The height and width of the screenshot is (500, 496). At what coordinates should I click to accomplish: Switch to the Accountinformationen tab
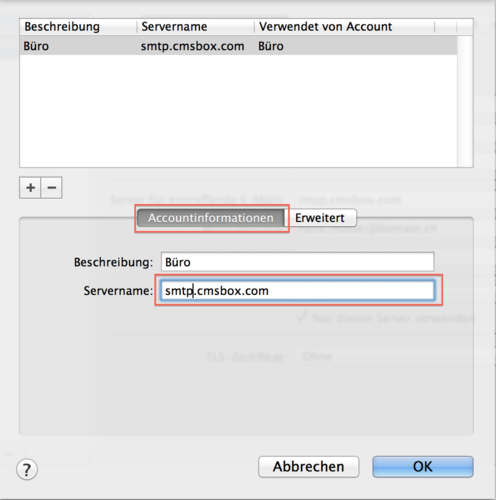211,218
